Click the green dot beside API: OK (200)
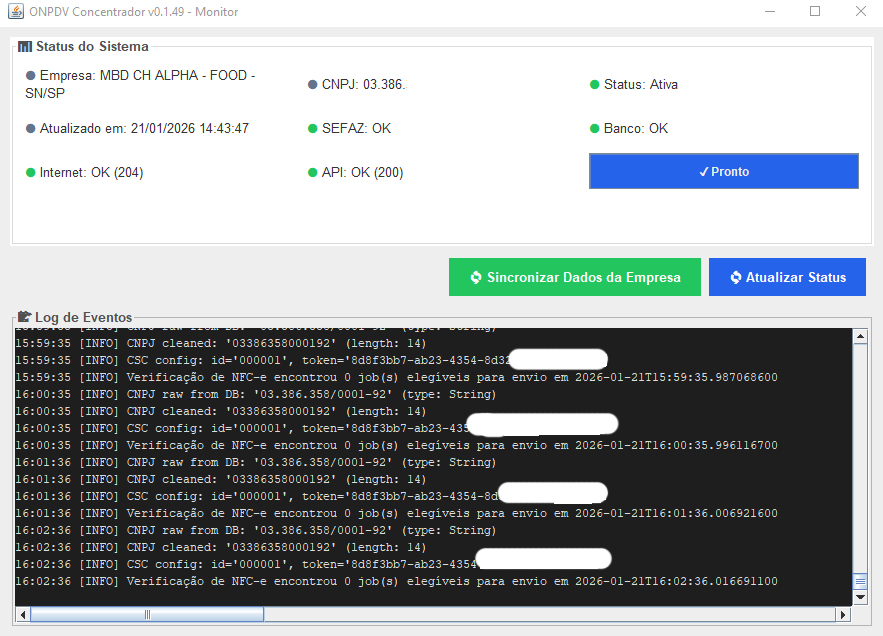The image size is (883, 636). coord(313,173)
